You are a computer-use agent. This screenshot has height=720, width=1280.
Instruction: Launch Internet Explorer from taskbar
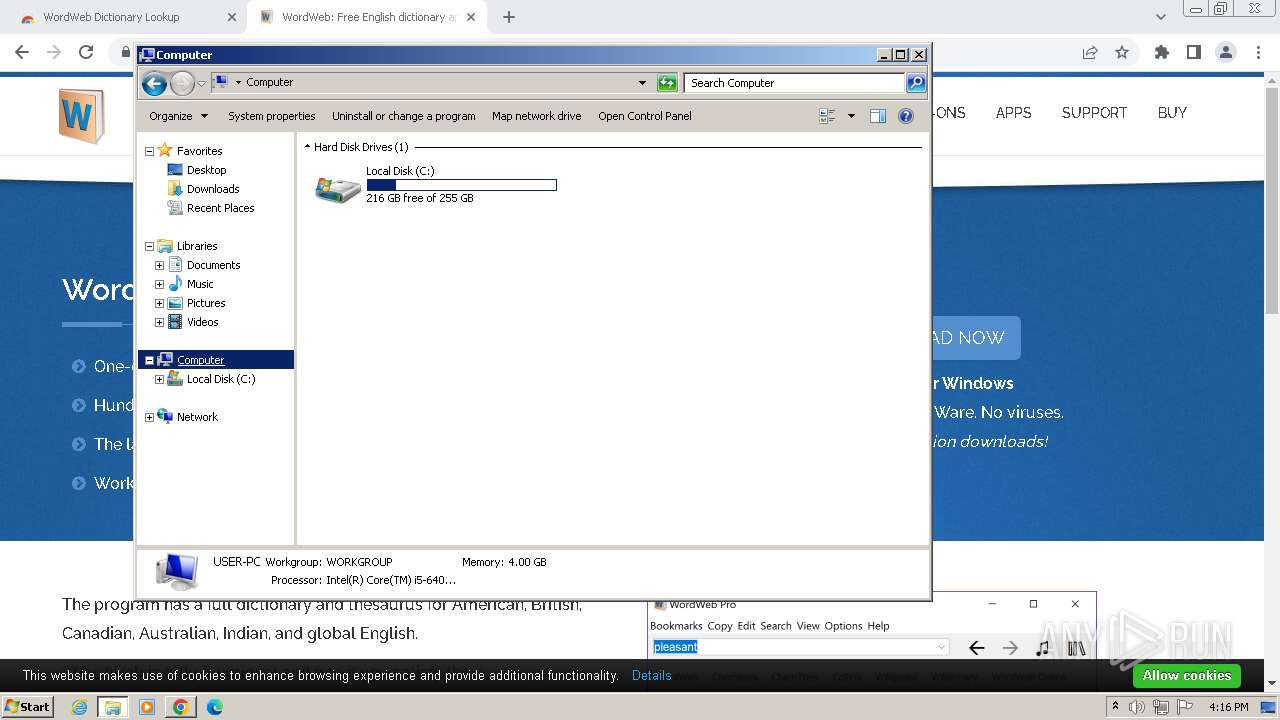[x=80, y=707]
